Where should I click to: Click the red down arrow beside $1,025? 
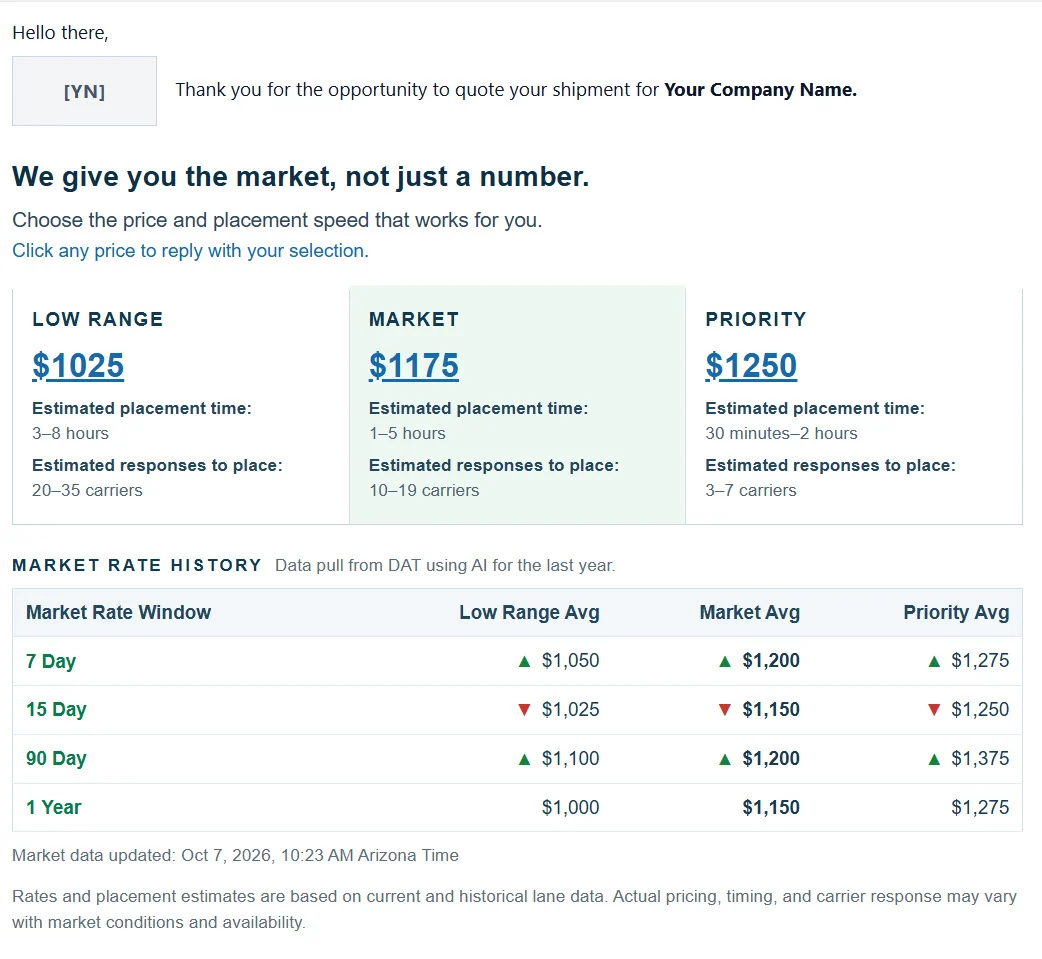[524, 710]
